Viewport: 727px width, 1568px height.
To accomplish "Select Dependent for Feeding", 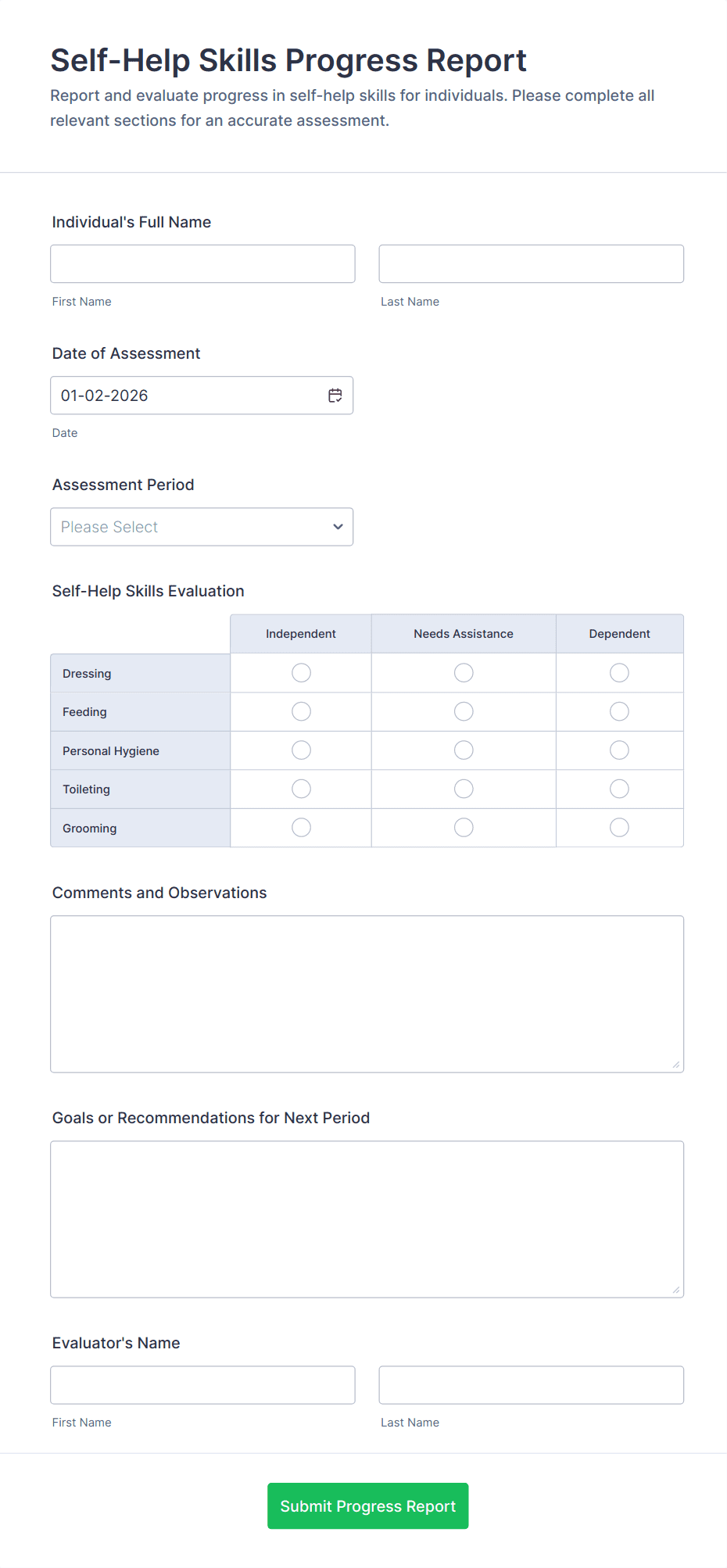I will [618, 711].
